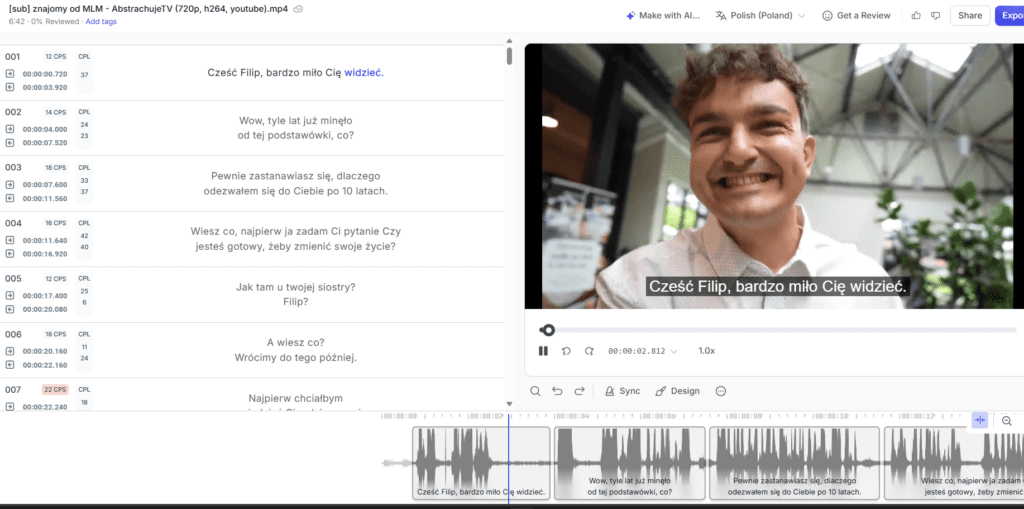The width and height of the screenshot is (1024, 509).
Task: Set start time icon for subtitle 001
Action: (10, 74)
